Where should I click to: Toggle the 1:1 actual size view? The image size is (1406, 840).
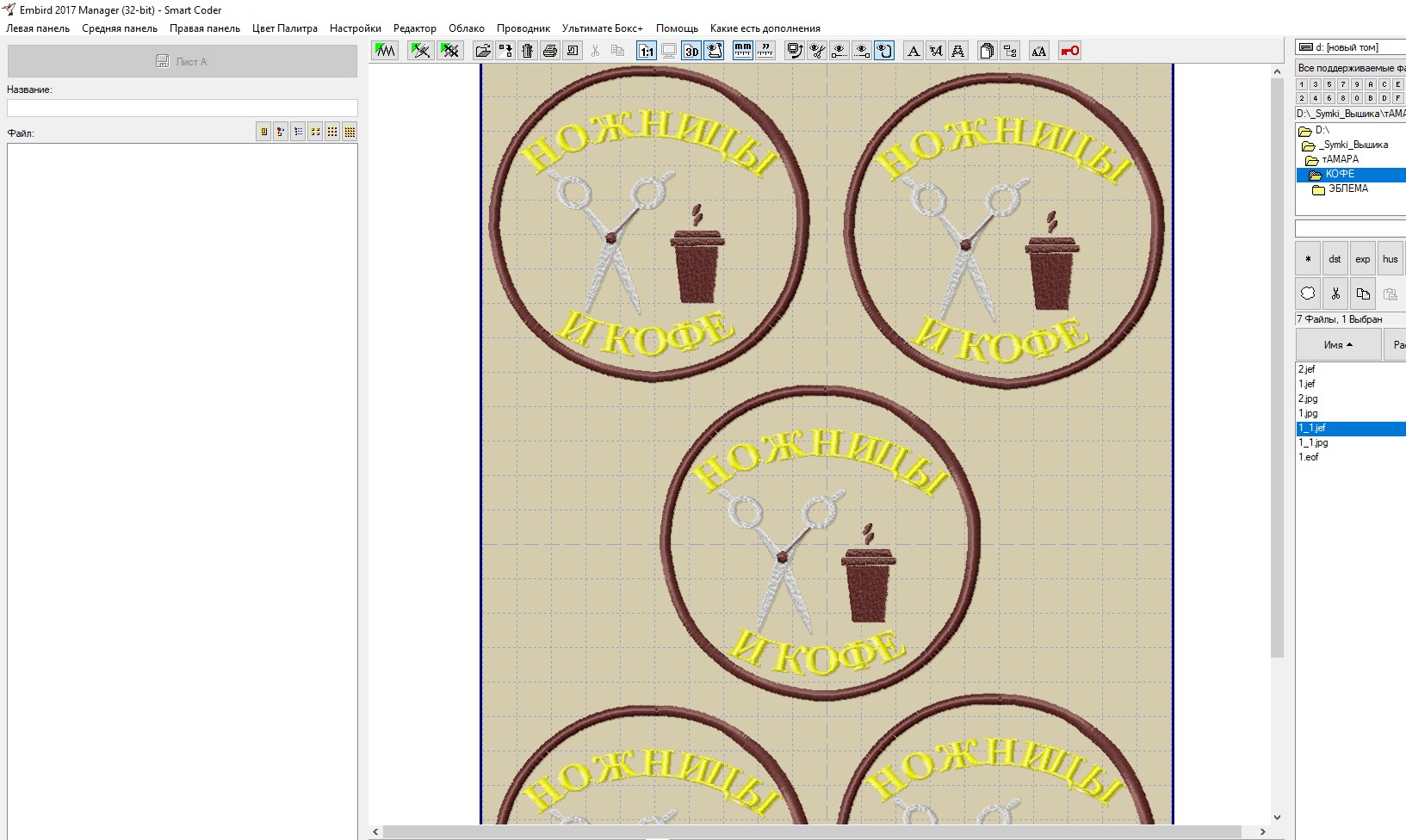pos(647,51)
